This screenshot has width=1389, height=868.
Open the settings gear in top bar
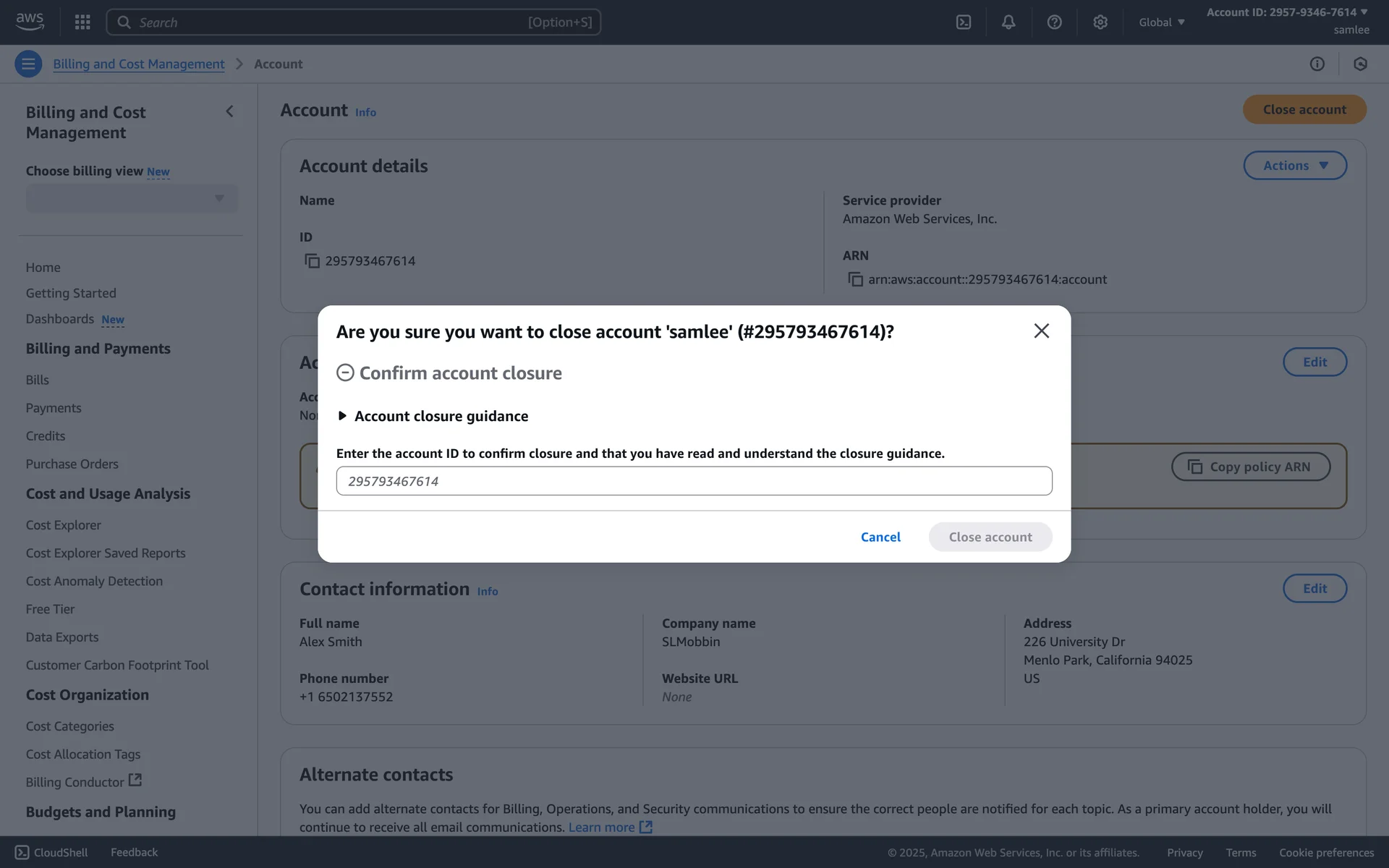pyautogui.click(x=1100, y=22)
